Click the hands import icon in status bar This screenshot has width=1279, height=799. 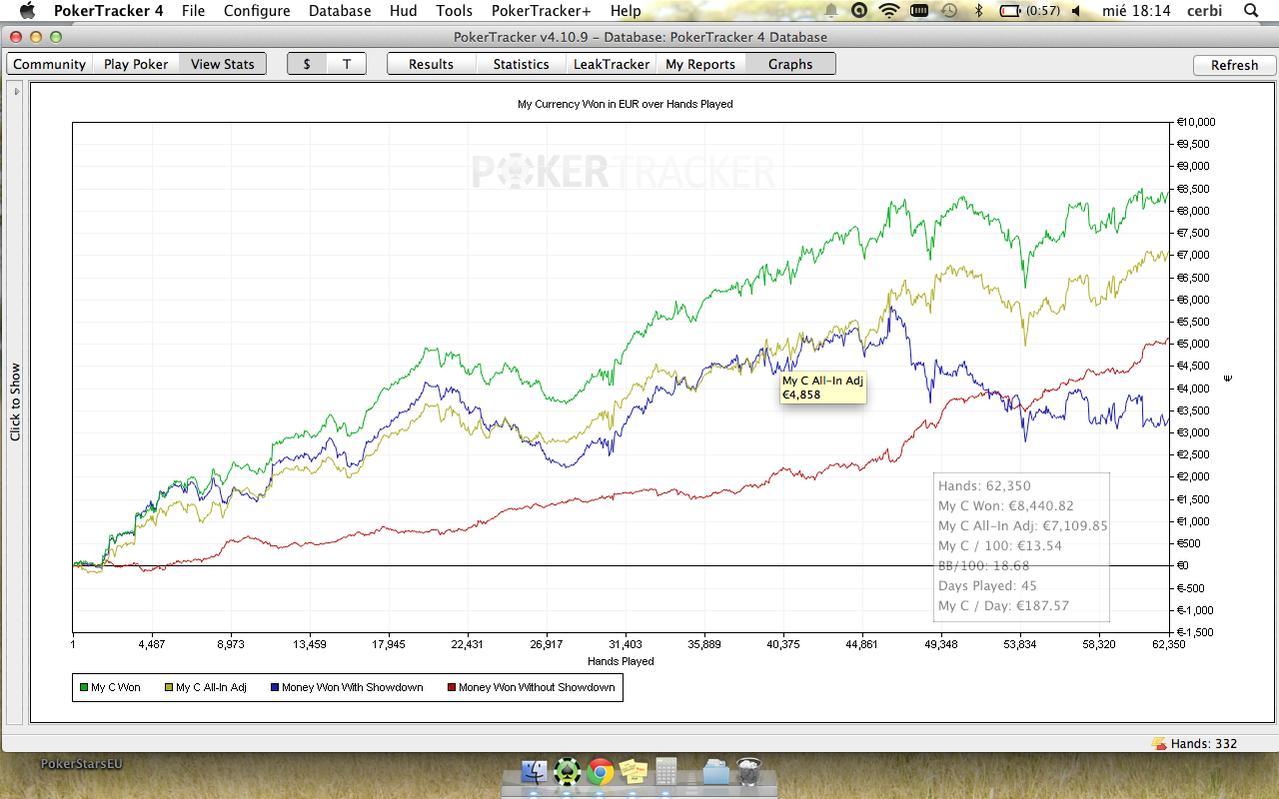(1159, 743)
